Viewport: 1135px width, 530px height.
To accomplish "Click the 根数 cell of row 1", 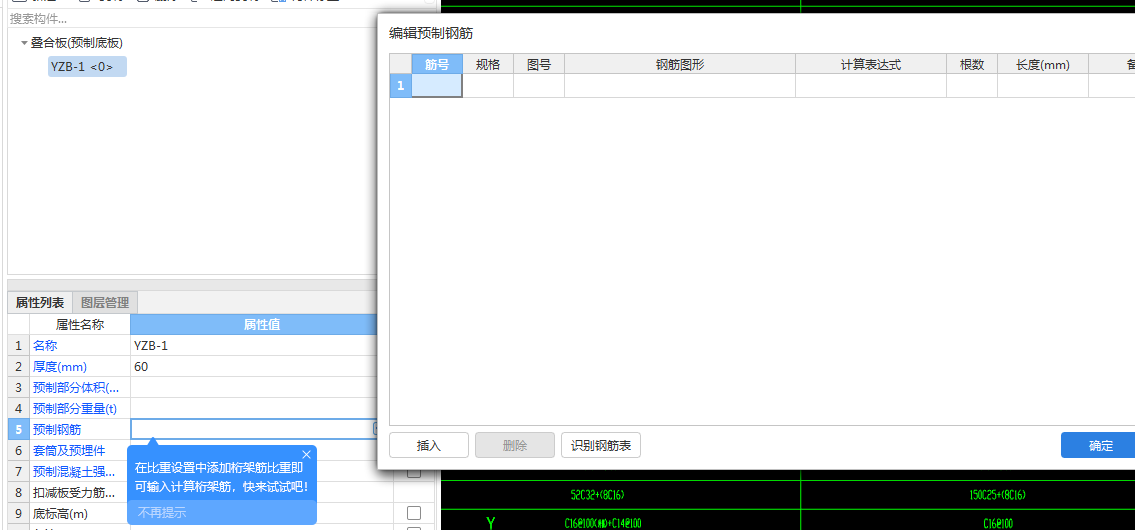I will click(x=972, y=85).
